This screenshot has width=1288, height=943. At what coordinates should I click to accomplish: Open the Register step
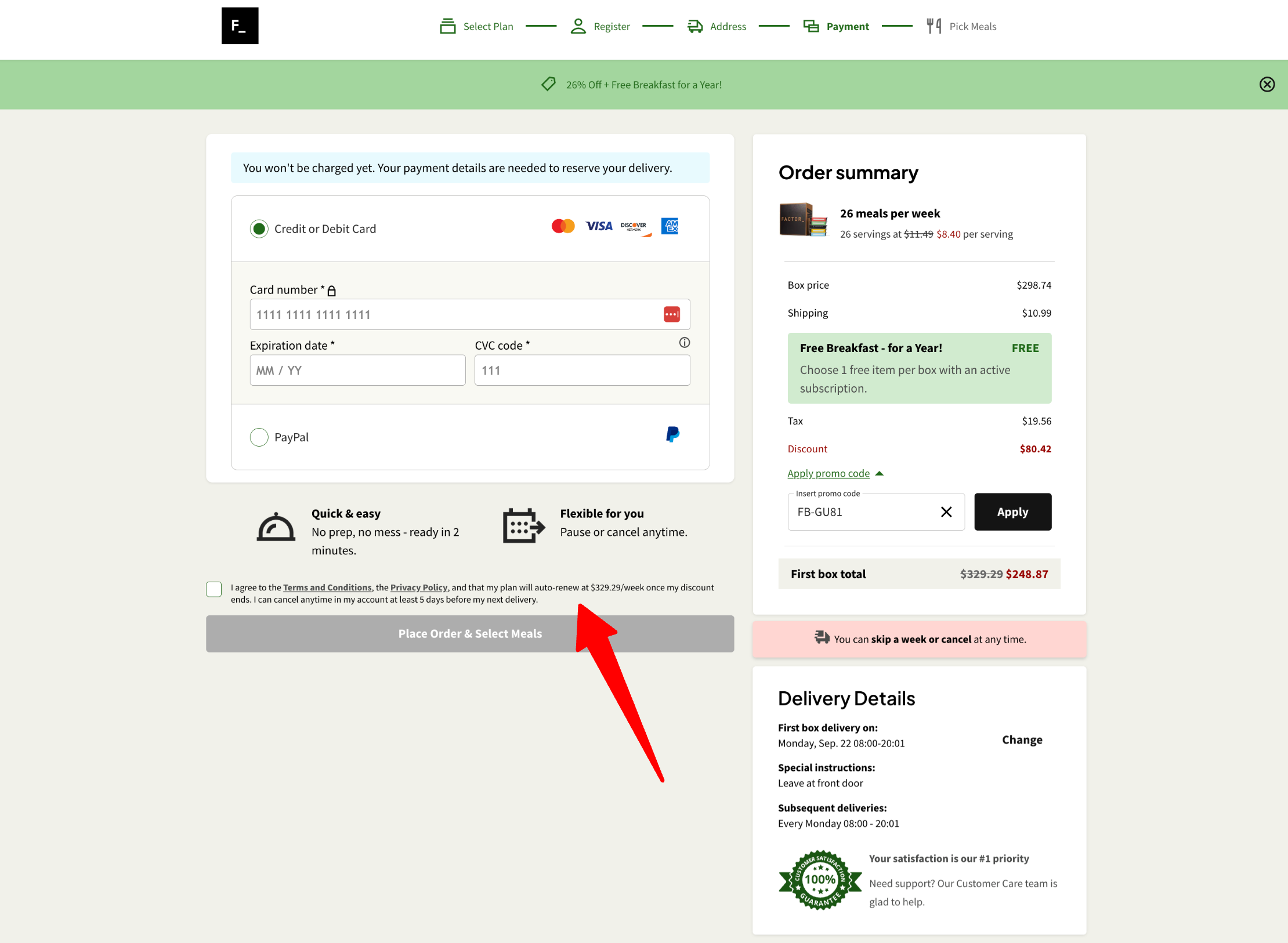(x=600, y=27)
